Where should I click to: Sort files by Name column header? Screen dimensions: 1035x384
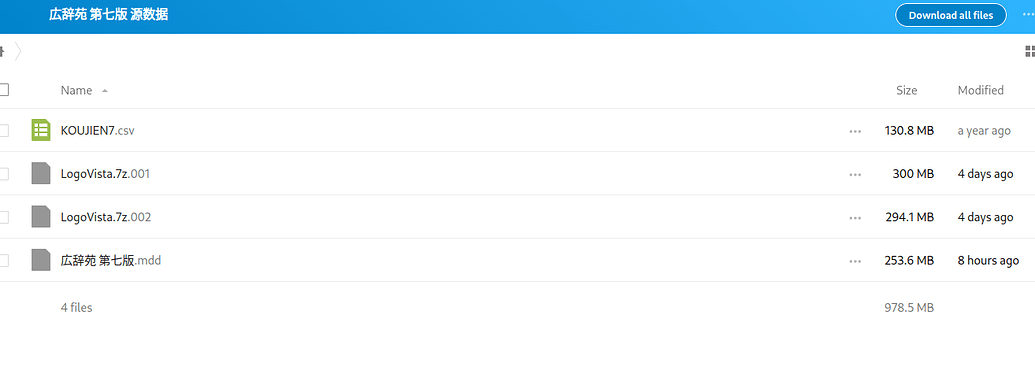(x=77, y=90)
